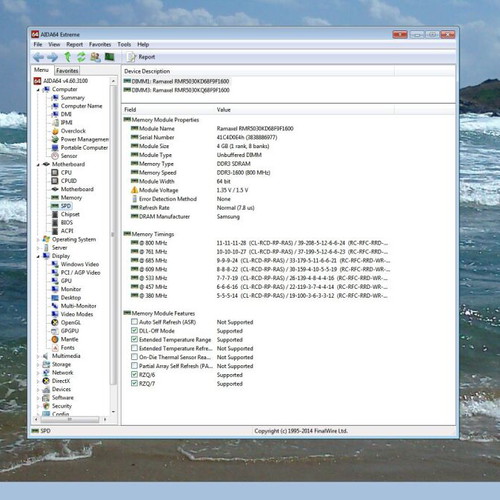Click the green chart toolbar icon

109,57
